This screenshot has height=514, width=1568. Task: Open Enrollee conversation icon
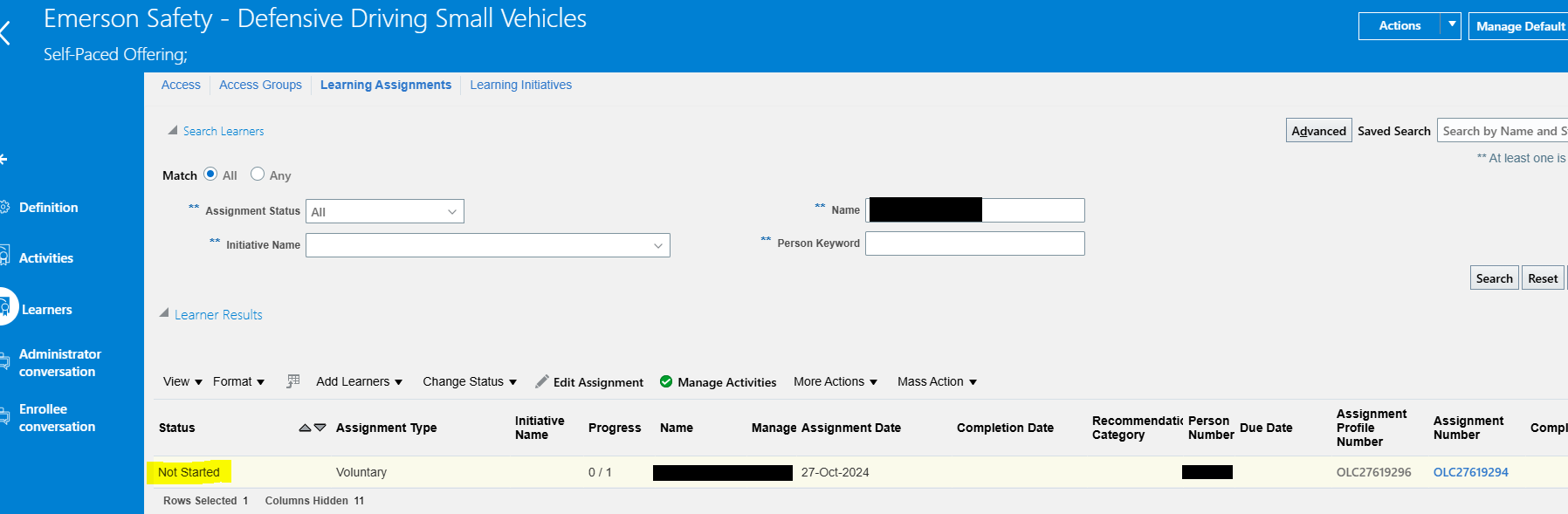click(4, 417)
